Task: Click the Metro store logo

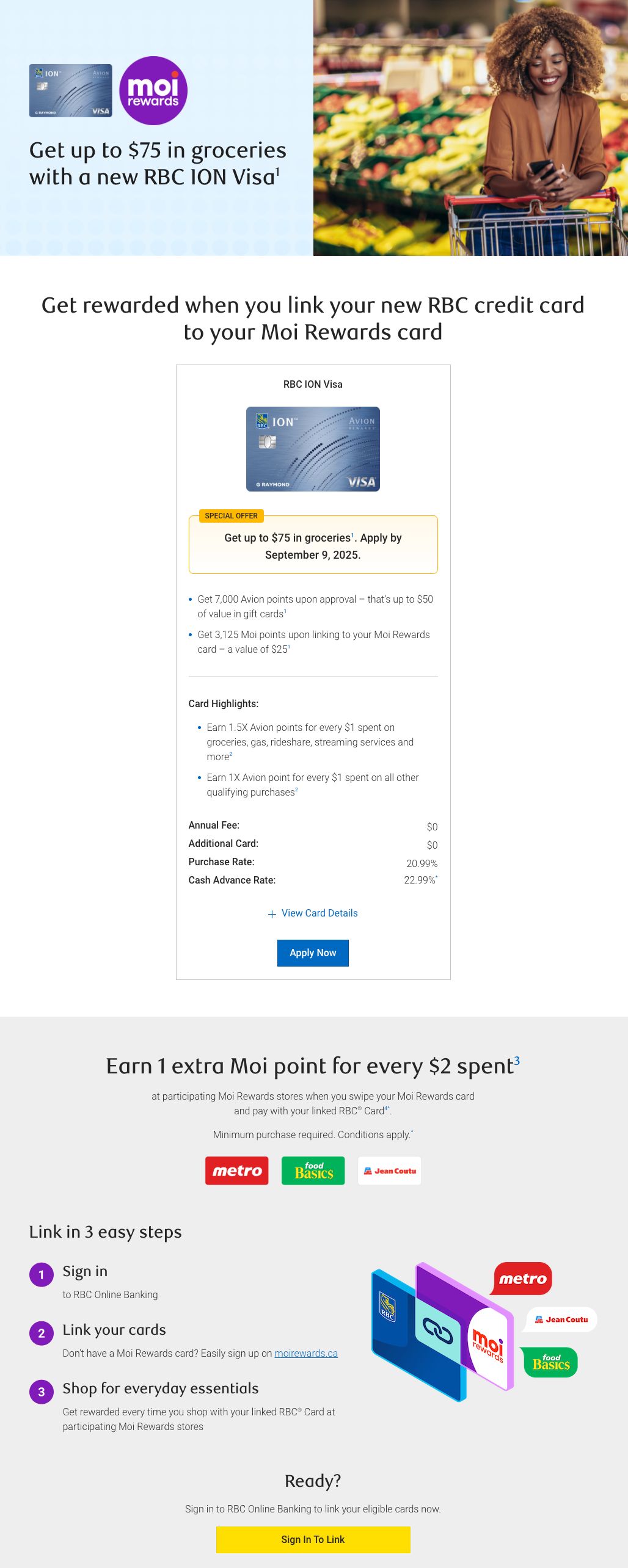Action: [x=236, y=1171]
